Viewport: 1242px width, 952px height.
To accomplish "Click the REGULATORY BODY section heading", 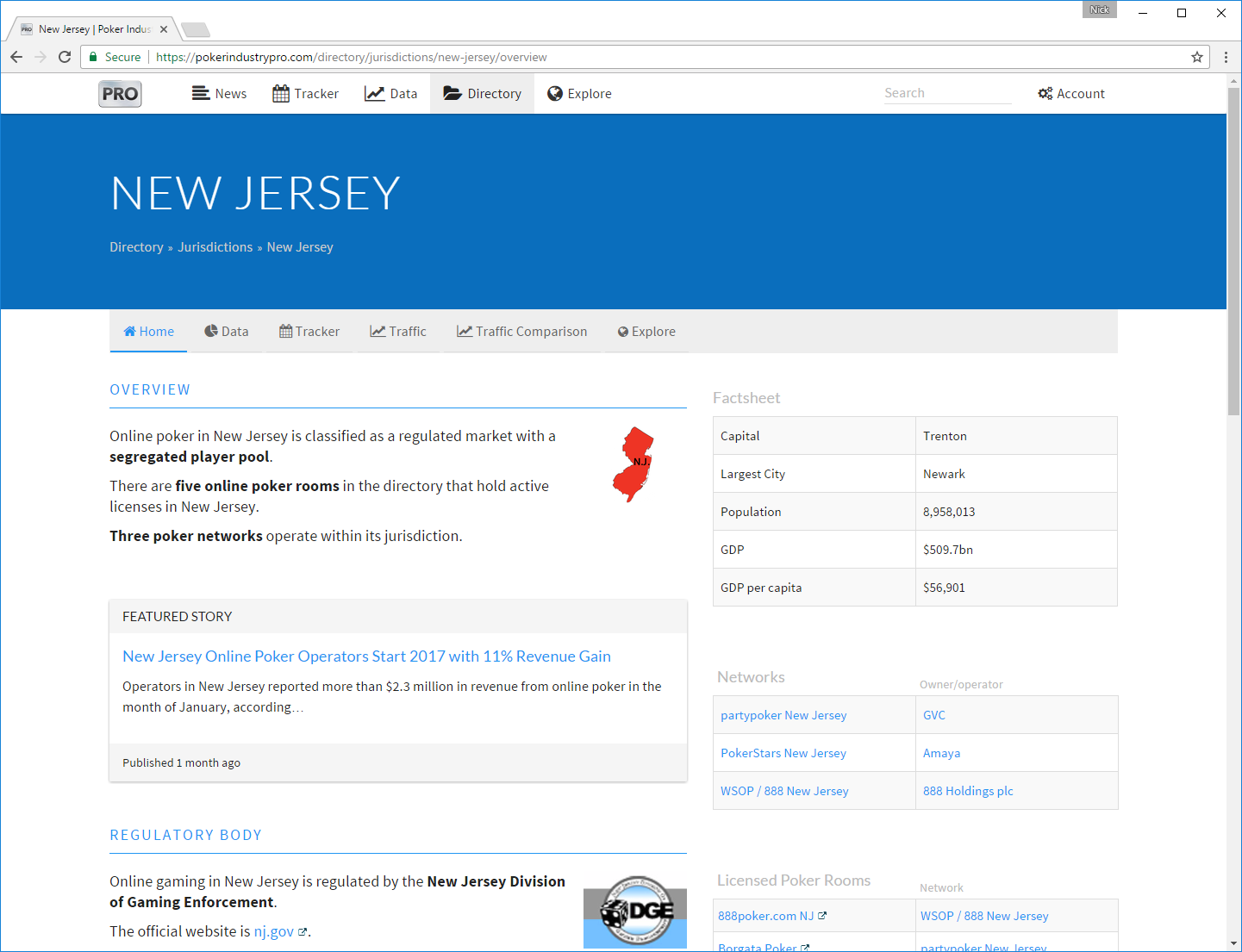I will pos(185,835).
